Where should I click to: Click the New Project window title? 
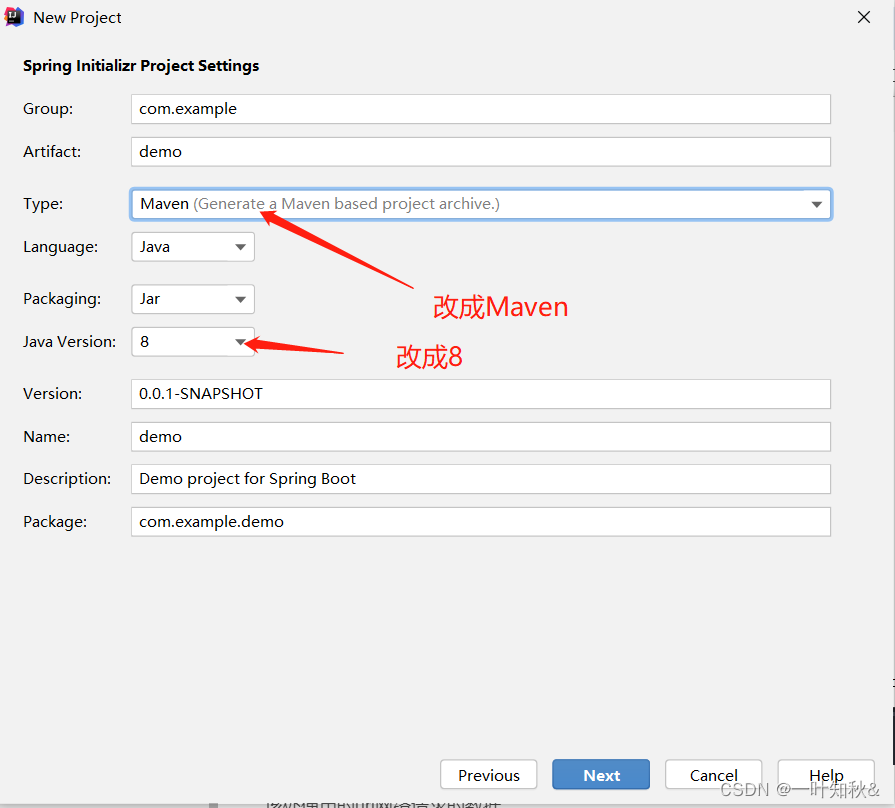(77, 18)
